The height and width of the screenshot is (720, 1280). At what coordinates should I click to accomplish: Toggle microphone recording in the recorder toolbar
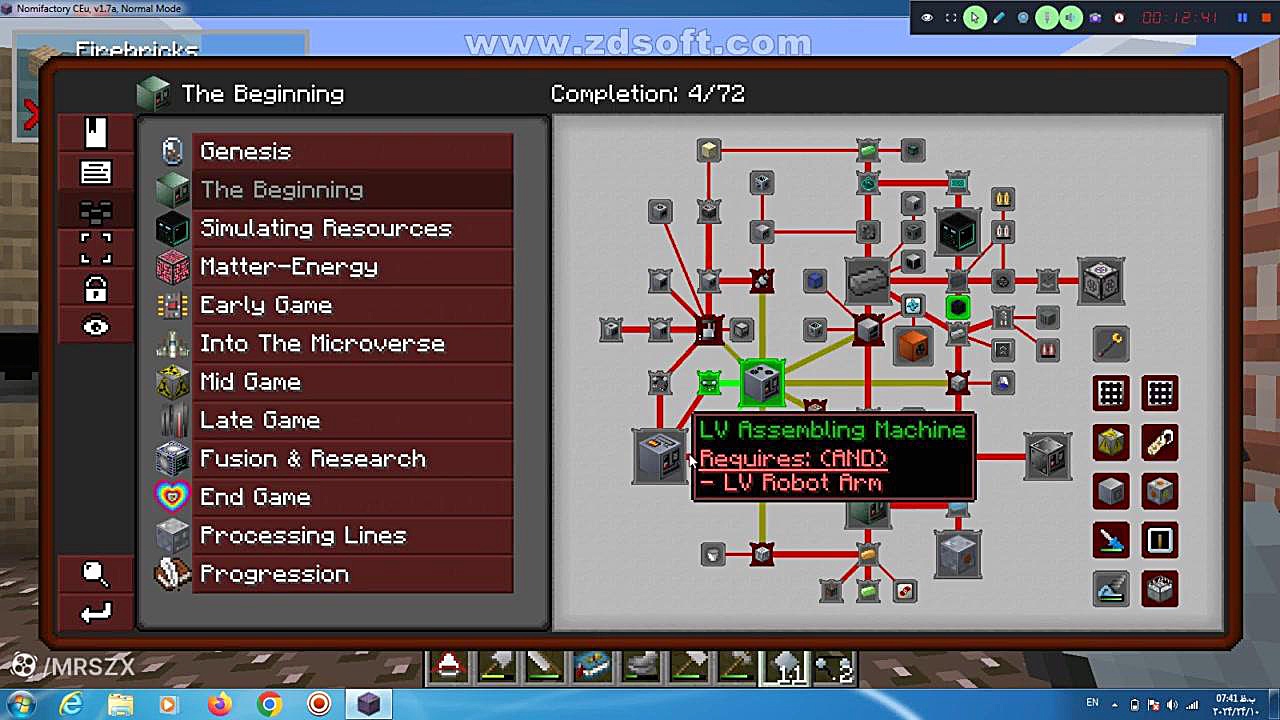point(1047,18)
